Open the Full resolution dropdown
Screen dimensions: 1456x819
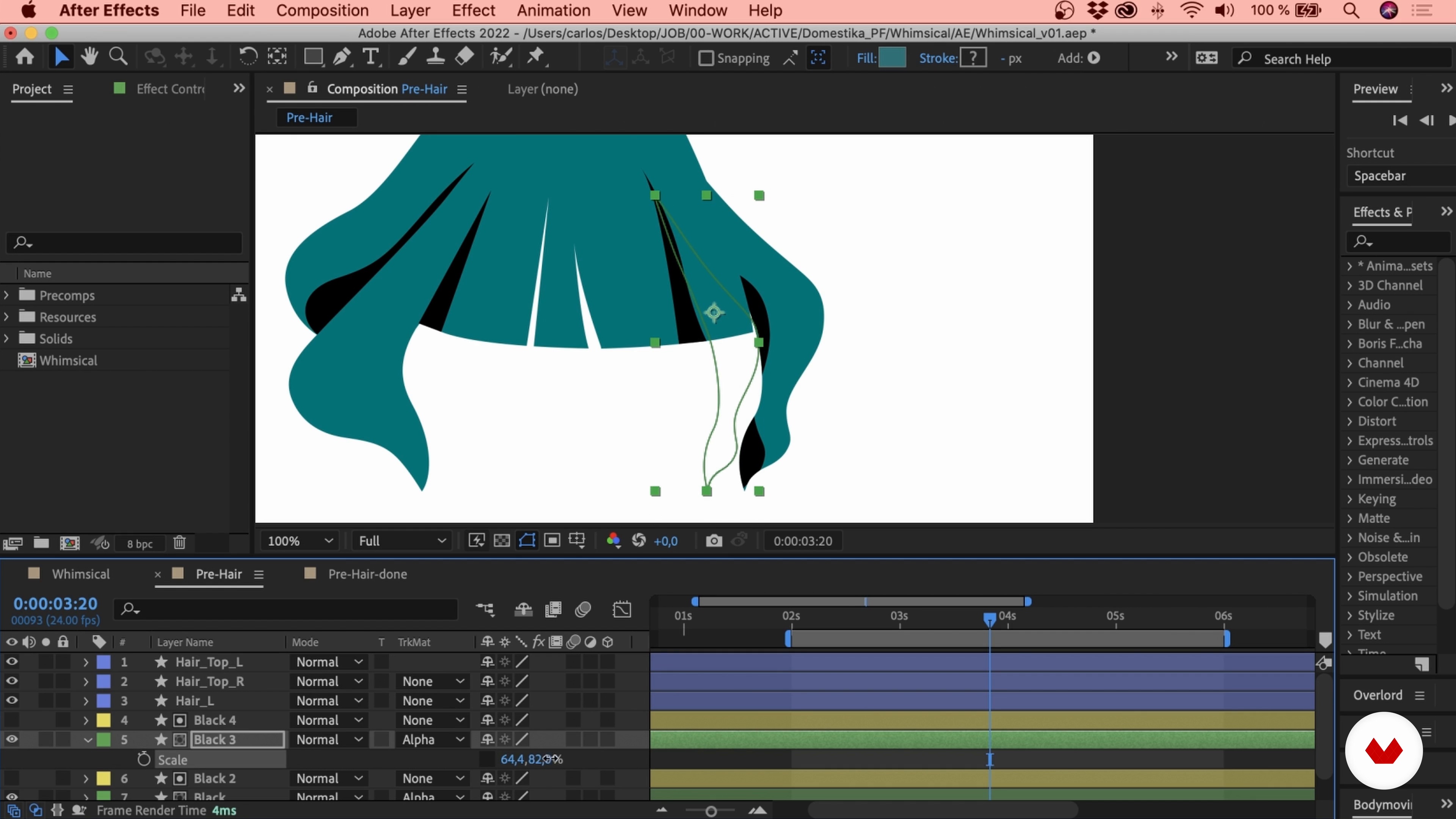coord(402,541)
